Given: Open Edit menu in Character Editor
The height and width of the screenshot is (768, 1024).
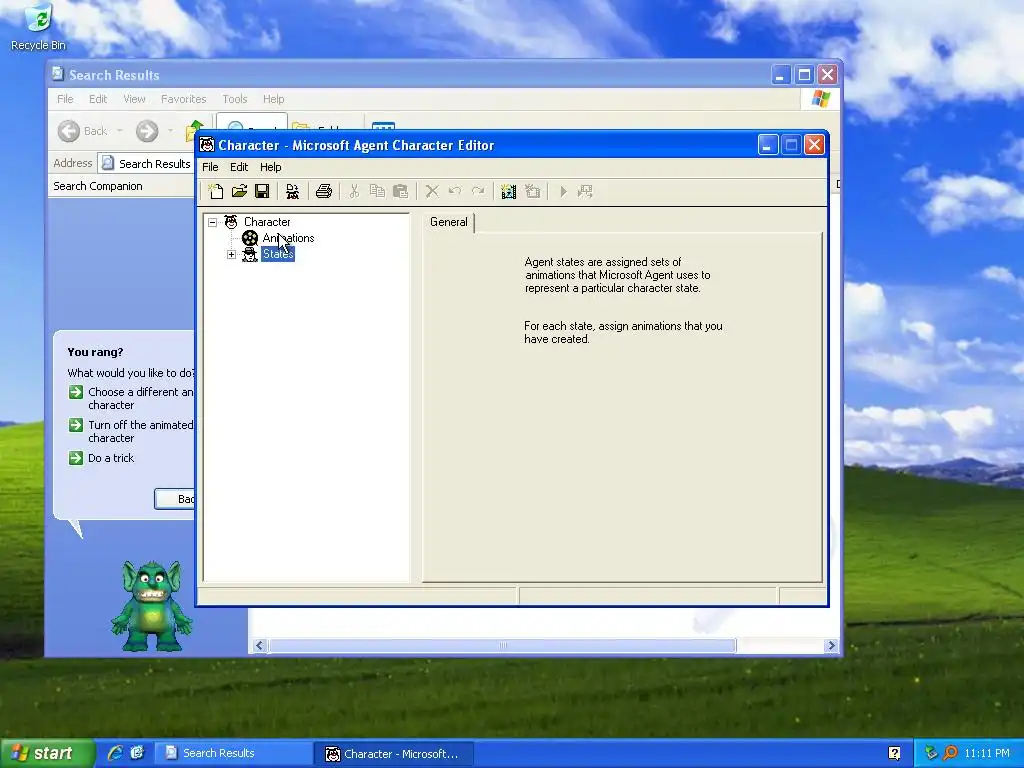Looking at the screenshot, I should point(239,167).
